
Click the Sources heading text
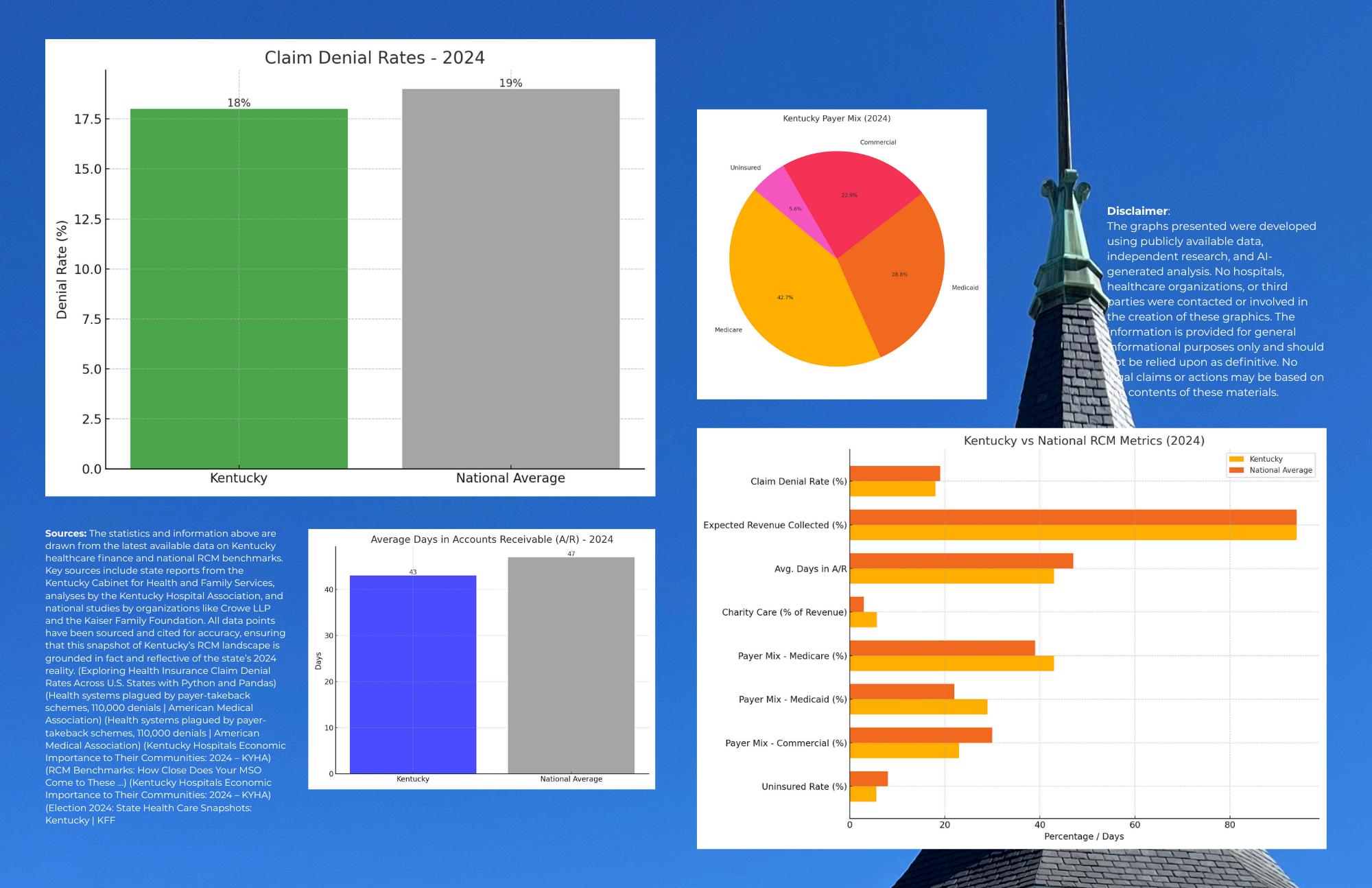65,533
